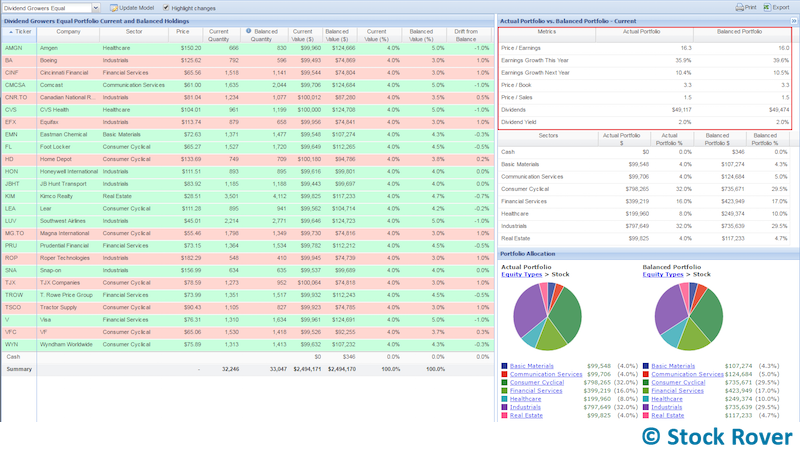Toggle the Highlight changes checkbox
This screenshot has height=453, width=800.
click(x=166, y=8)
